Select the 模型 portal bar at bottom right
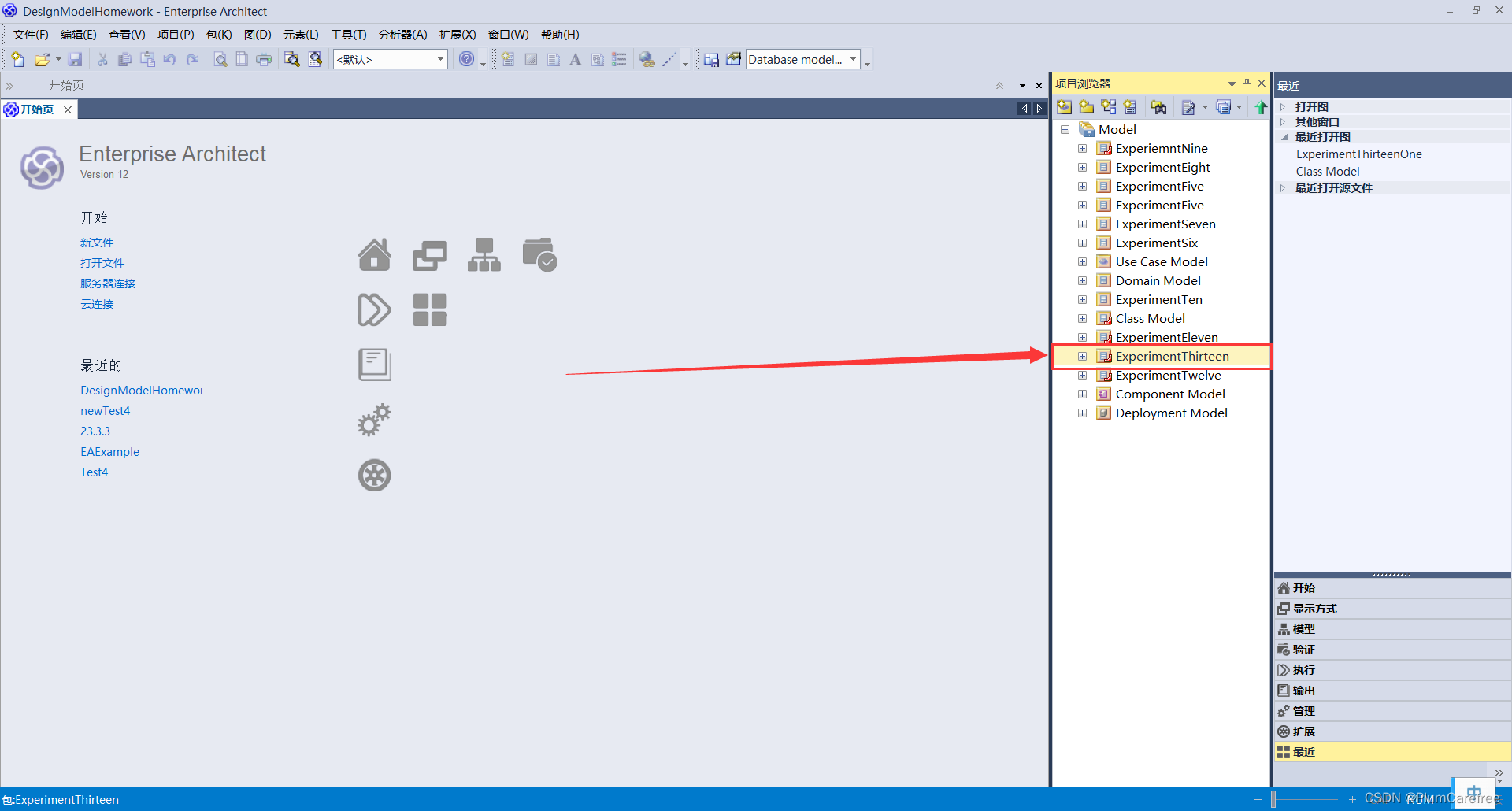The height and width of the screenshot is (811, 1512). tap(1392, 629)
